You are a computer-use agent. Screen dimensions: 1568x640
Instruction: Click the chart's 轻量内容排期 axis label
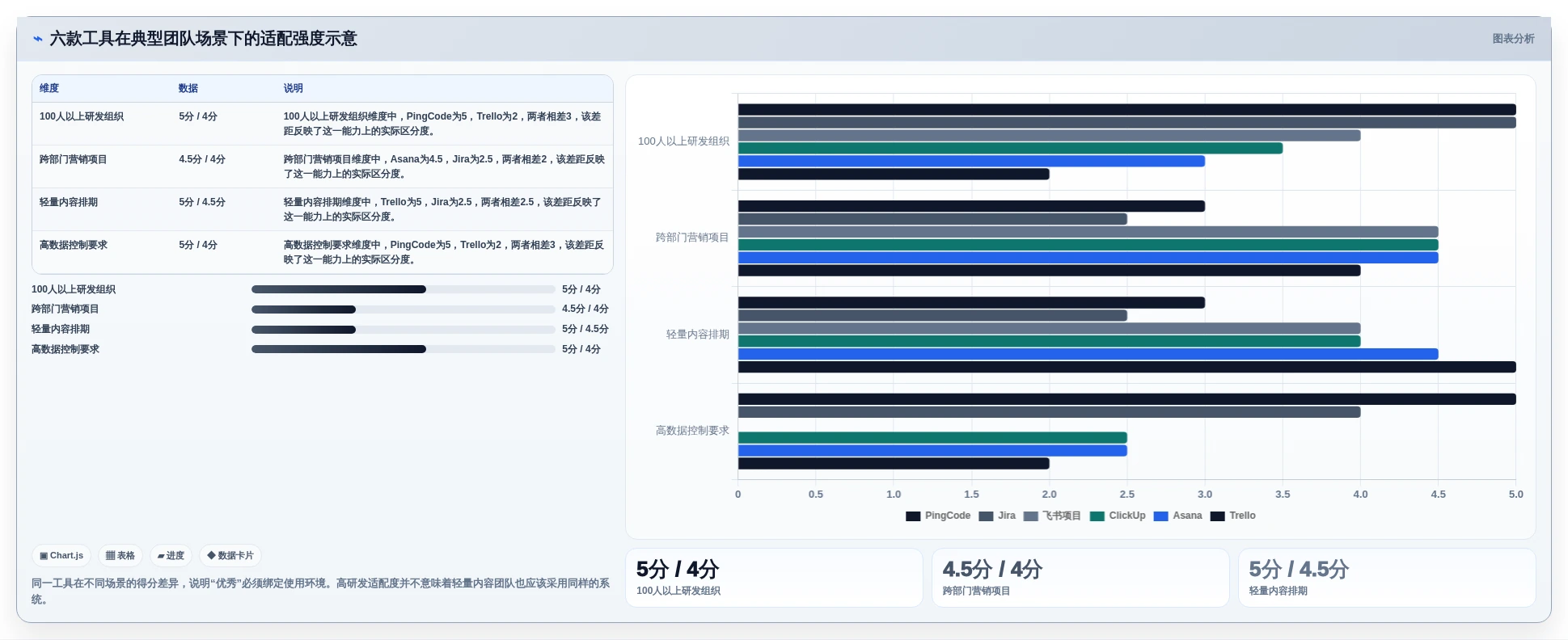[697, 335]
